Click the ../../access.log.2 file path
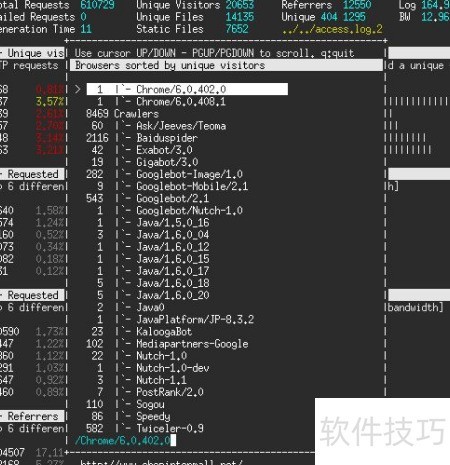This screenshot has width=450, height=465. [332, 29]
